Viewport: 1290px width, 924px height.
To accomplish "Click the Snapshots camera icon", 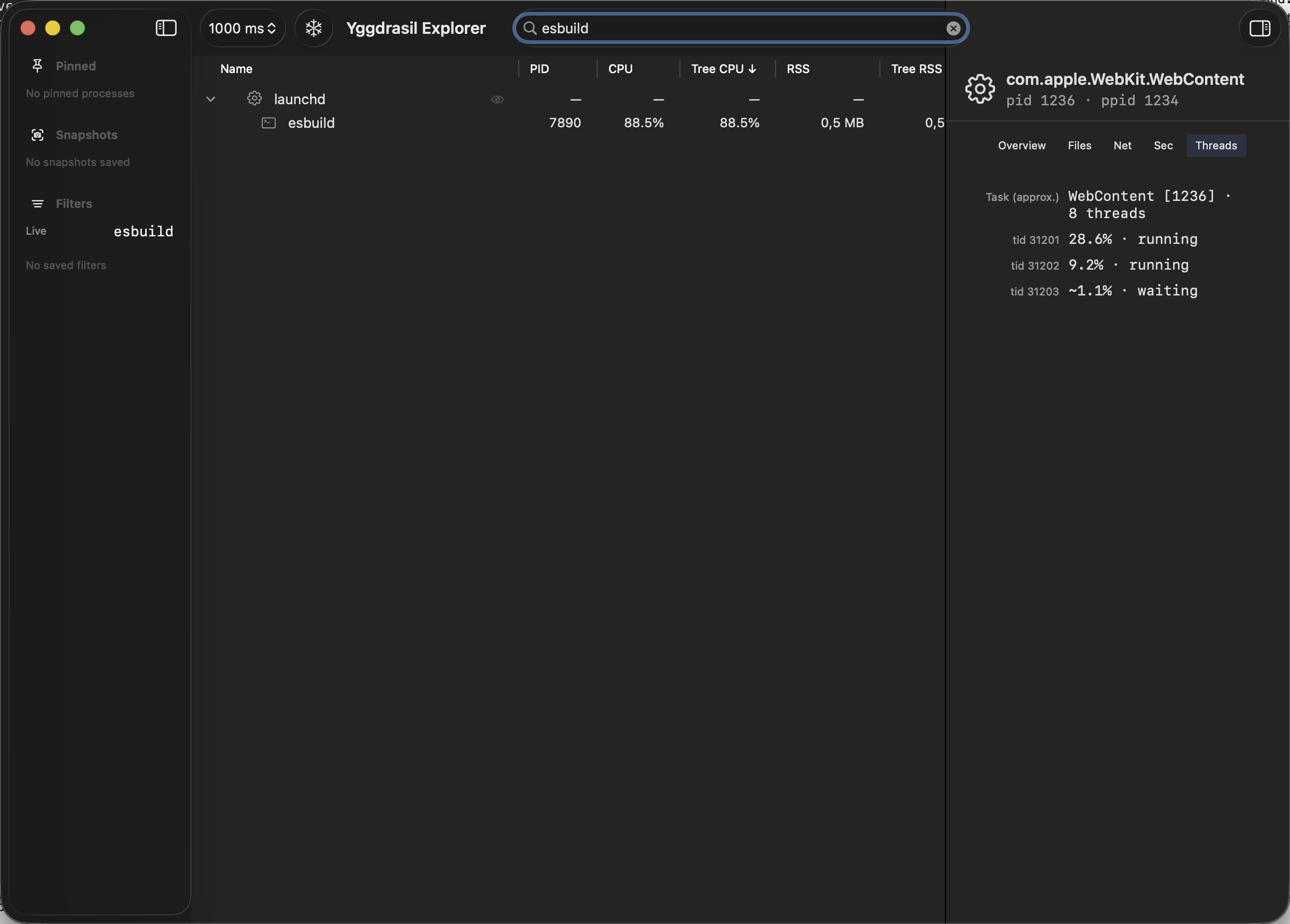I will pos(38,135).
